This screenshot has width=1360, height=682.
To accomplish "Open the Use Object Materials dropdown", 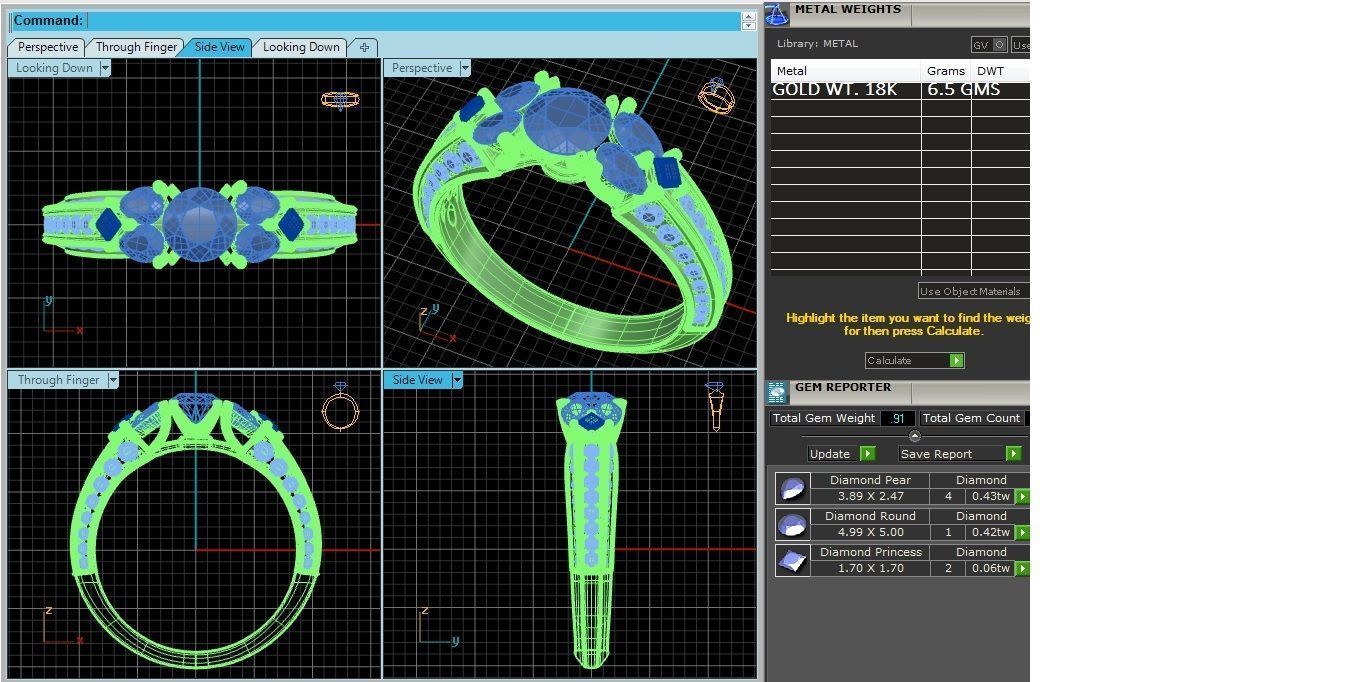I will point(973,291).
